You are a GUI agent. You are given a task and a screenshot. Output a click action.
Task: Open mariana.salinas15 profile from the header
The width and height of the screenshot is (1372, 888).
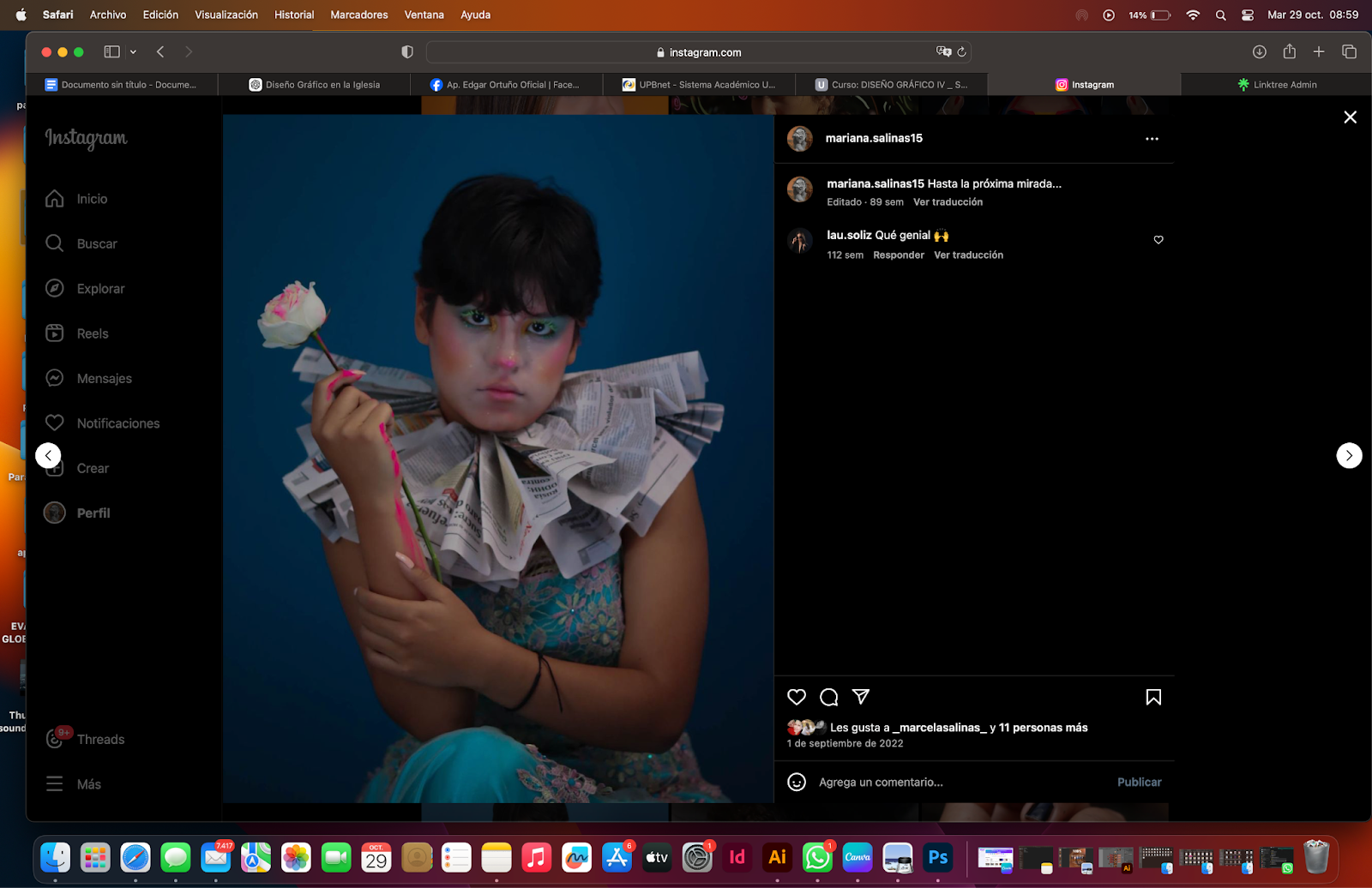point(874,138)
